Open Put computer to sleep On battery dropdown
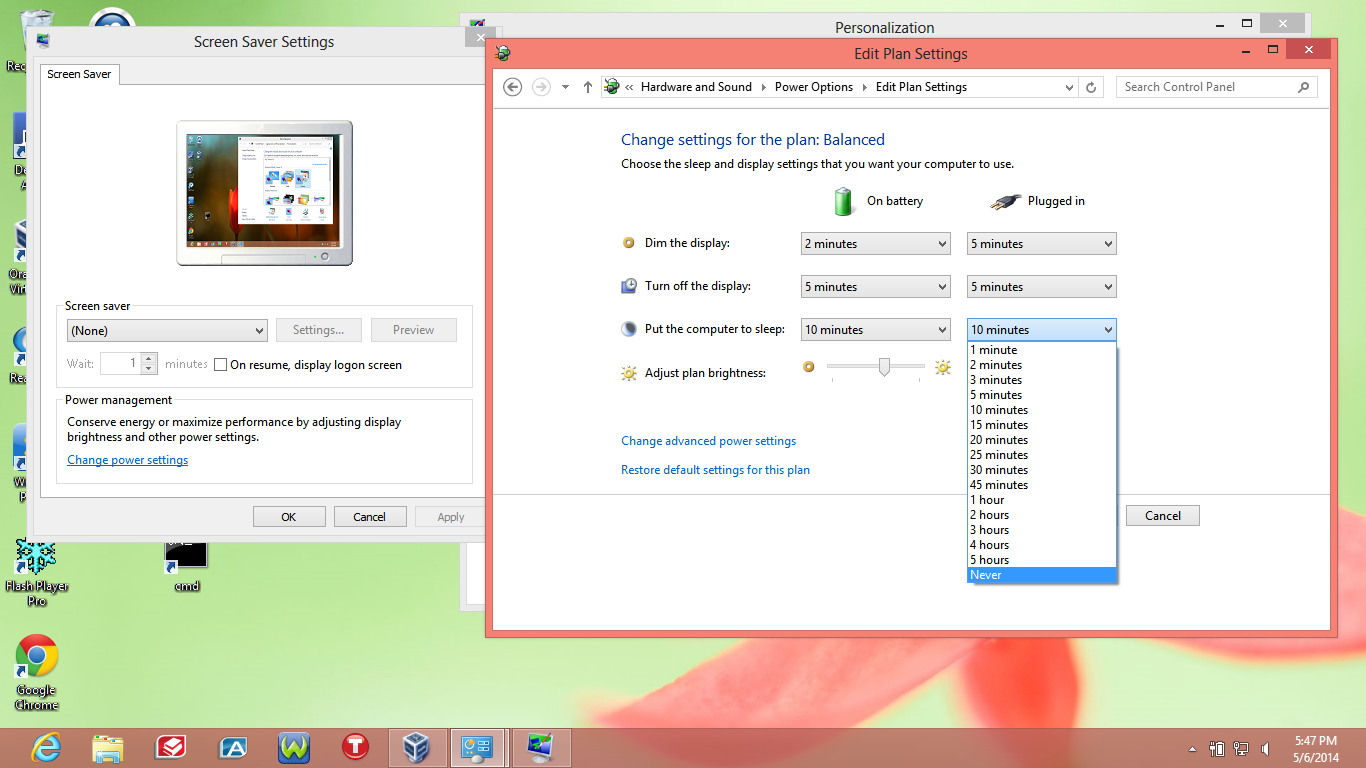This screenshot has height=768, width=1366. (875, 329)
